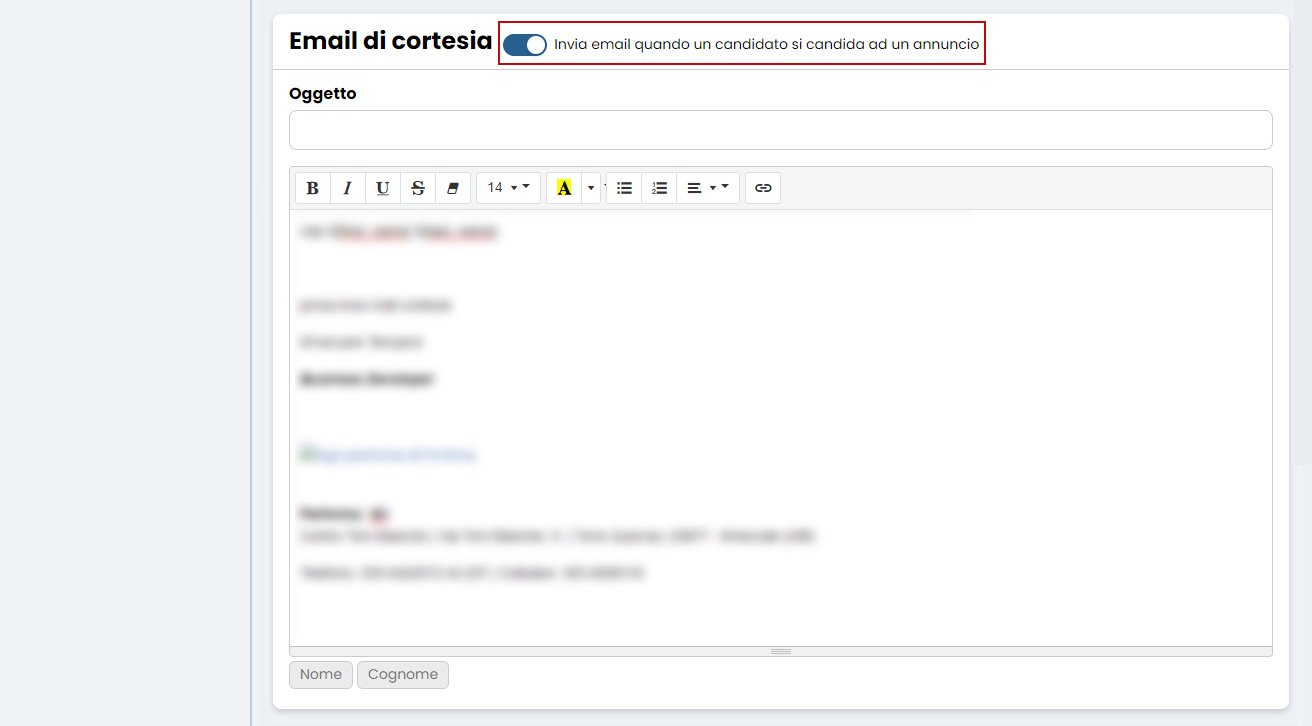This screenshot has height=726, width=1312.
Task: Apply italic formatting in the editor
Action: 347,187
